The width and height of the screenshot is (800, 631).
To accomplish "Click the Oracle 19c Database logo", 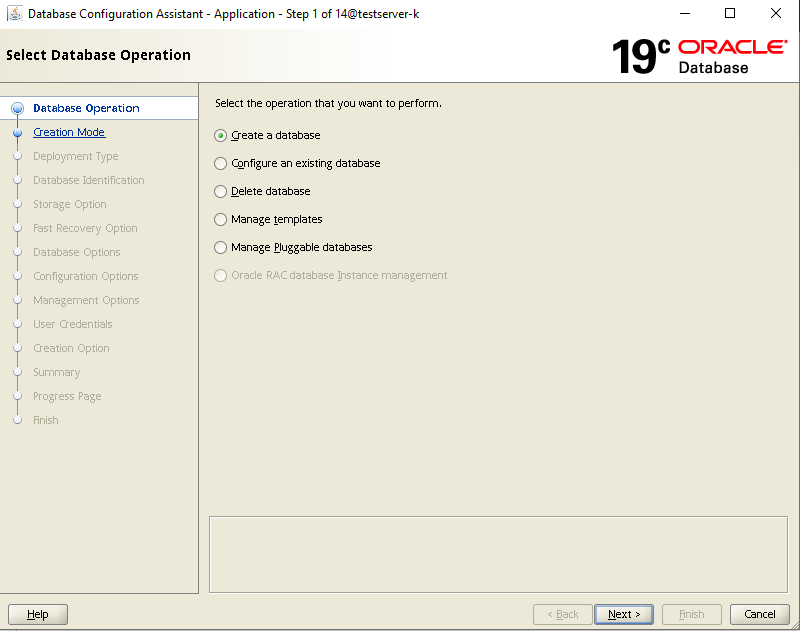I will [699, 56].
